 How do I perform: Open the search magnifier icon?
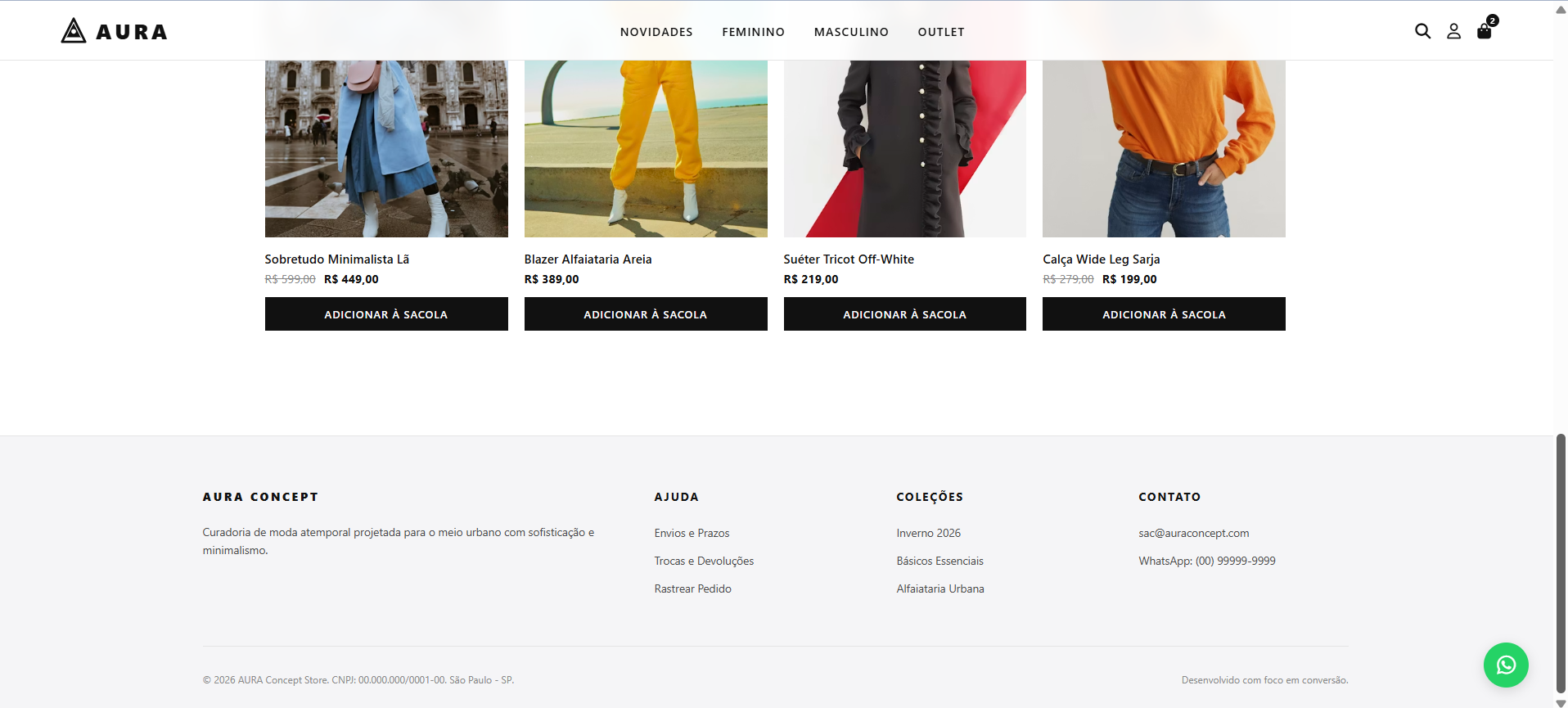(x=1423, y=31)
